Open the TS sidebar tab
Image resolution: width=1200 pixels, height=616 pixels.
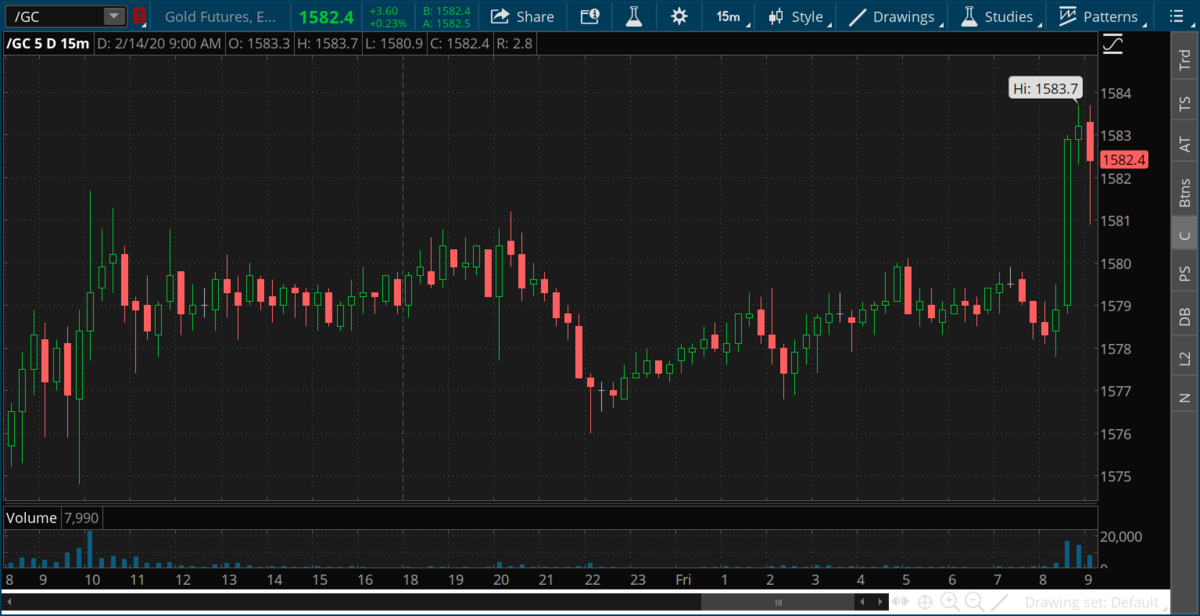[x=1184, y=103]
